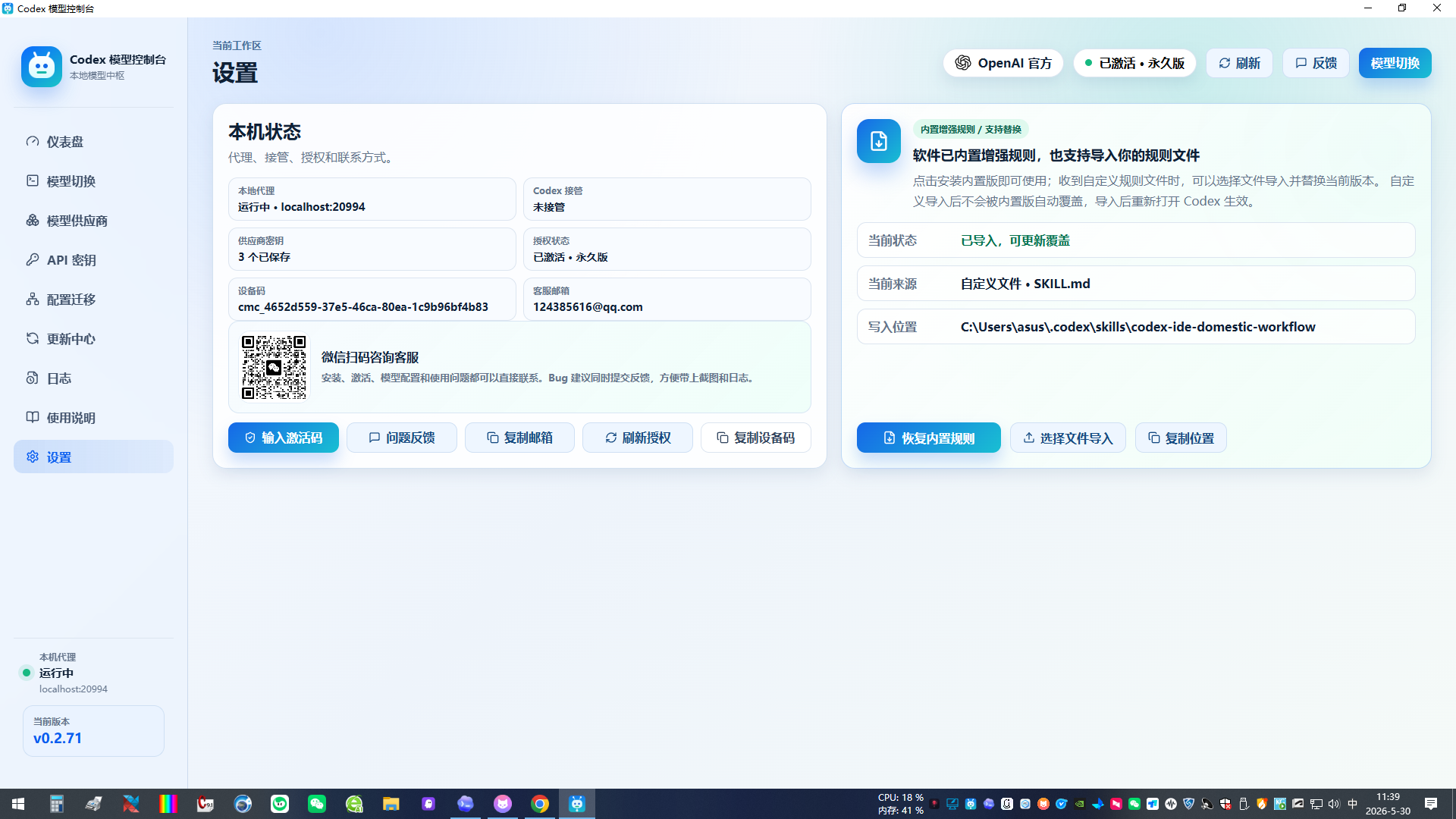The height and width of the screenshot is (819, 1456).
Task: Open 配置迁移 in the sidebar
Action: tap(93, 300)
